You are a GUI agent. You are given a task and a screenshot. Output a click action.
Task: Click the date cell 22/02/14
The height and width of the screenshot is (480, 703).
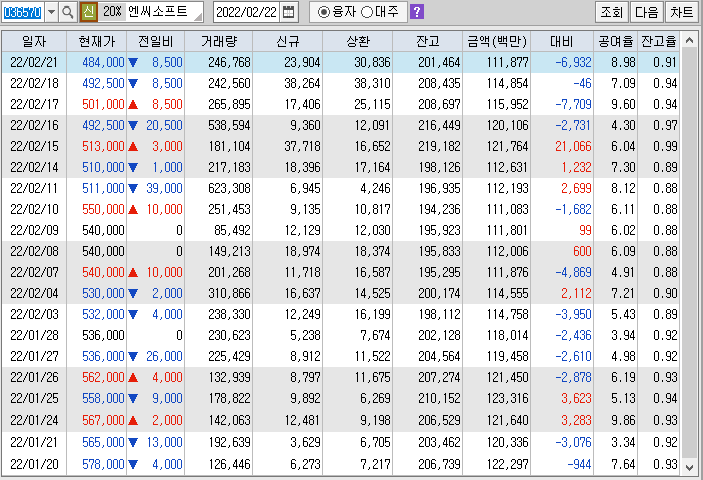(34, 167)
